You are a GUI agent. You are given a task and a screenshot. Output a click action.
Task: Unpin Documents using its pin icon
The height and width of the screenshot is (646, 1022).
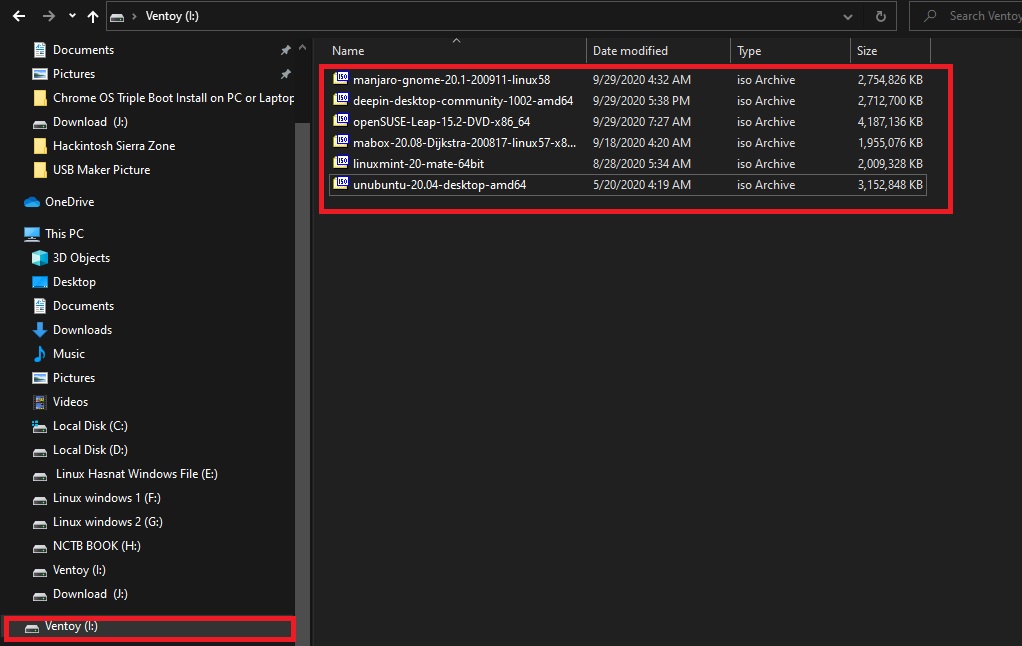point(285,50)
